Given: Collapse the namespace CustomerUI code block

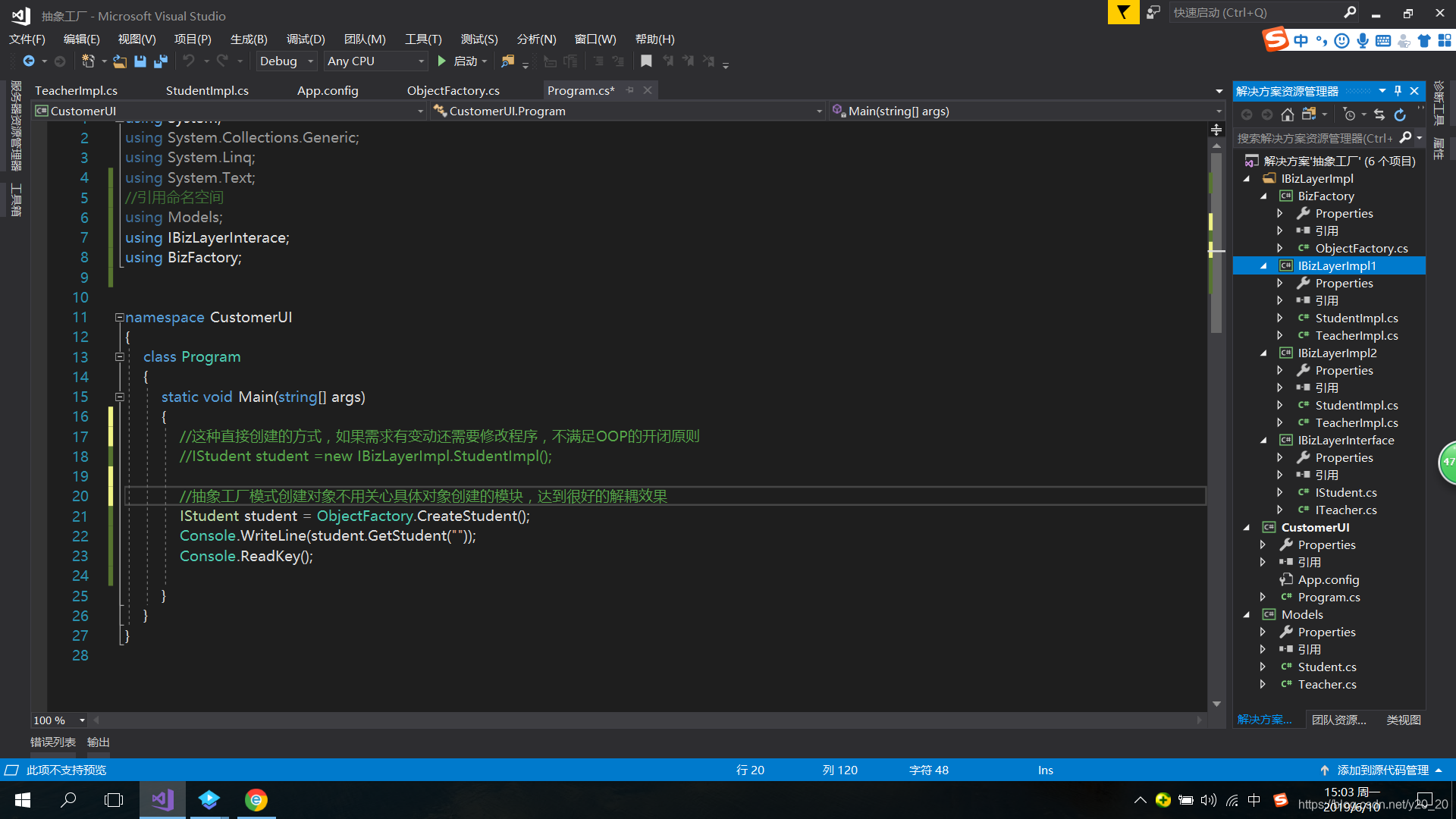Looking at the screenshot, I should pos(119,318).
